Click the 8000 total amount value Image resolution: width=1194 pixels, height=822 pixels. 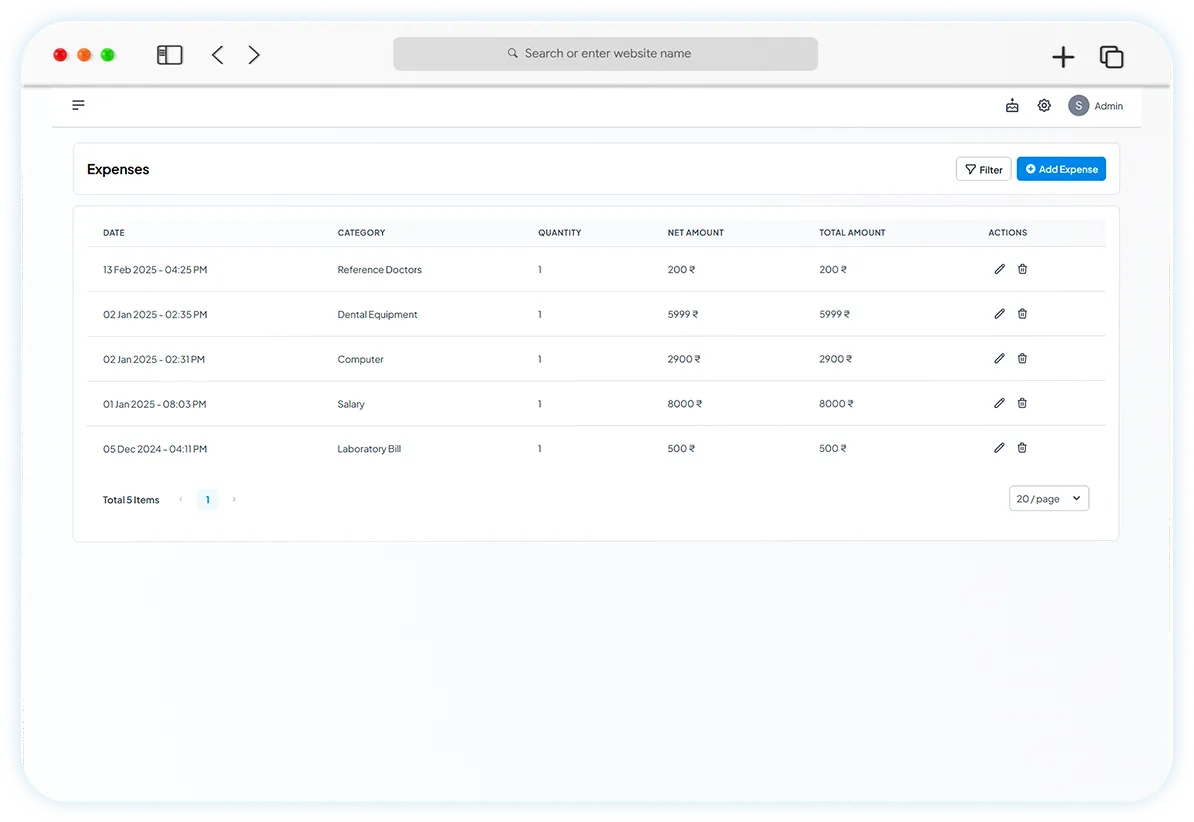tap(836, 404)
